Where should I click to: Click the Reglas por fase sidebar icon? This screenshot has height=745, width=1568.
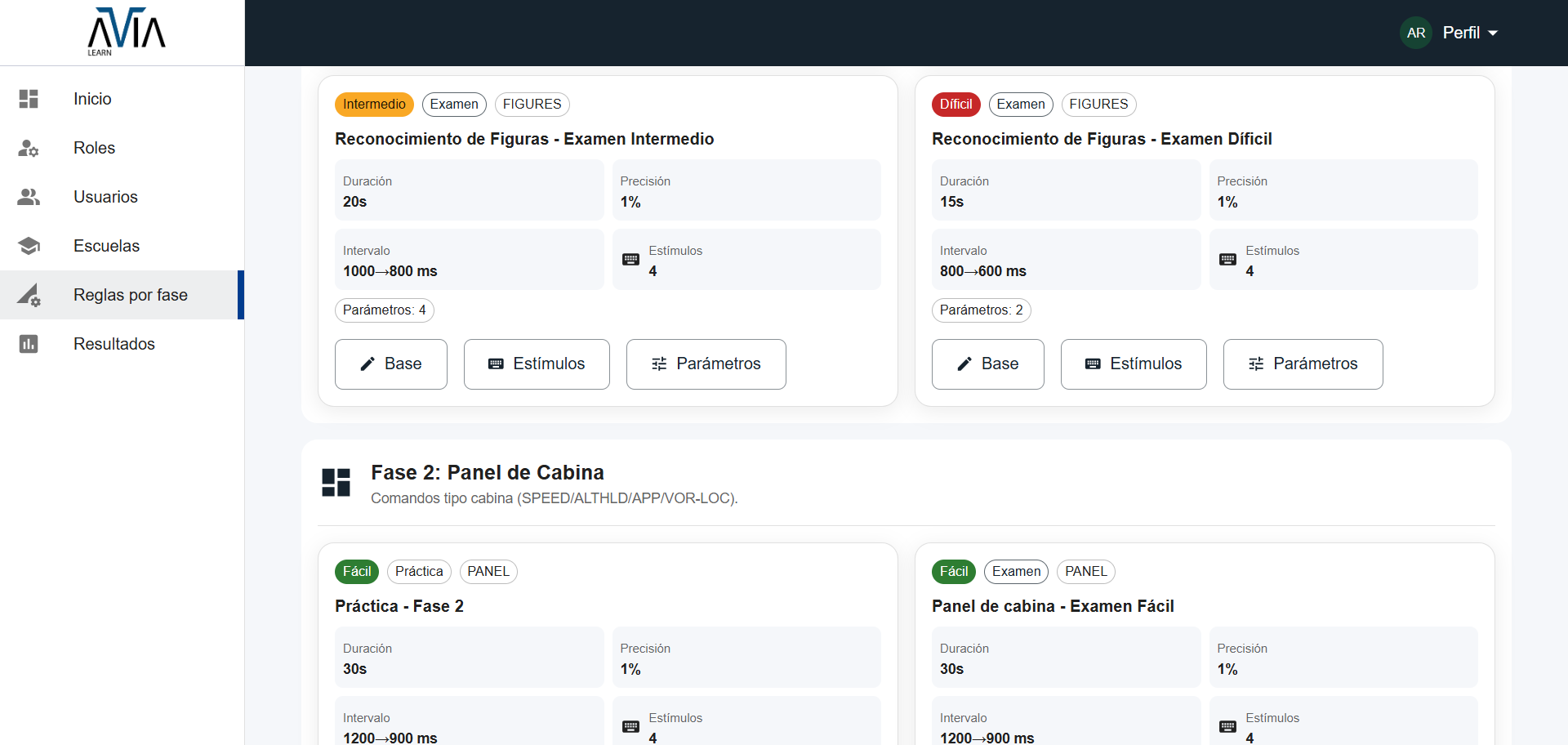pyautogui.click(x=29, y=295)
